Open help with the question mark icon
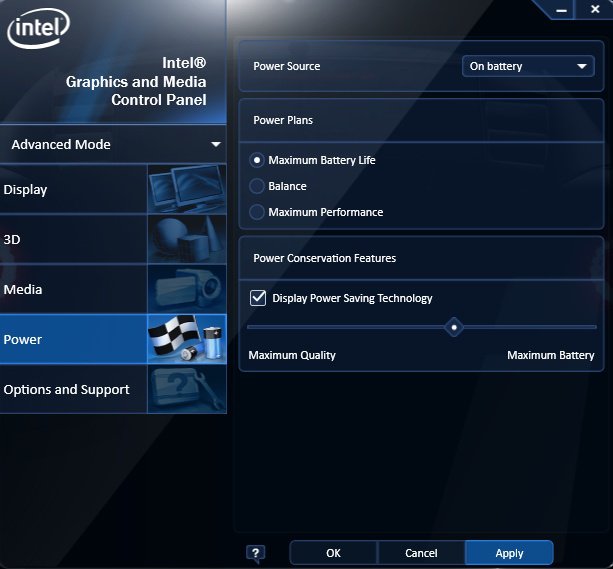Screen dimensions: 613x569 tap(255, 553)
